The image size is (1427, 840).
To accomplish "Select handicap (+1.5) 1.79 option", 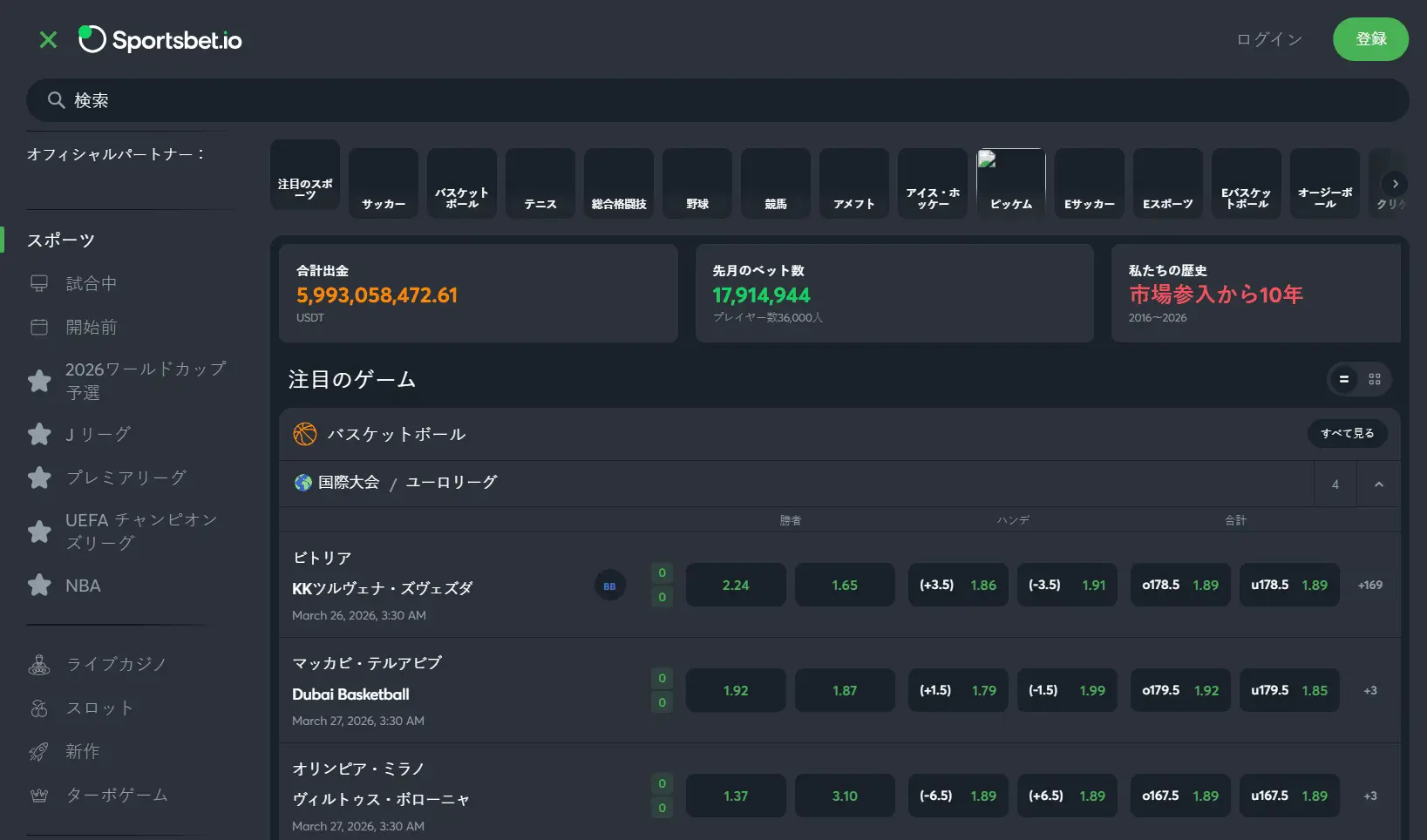I will click(x=958, y=690).
